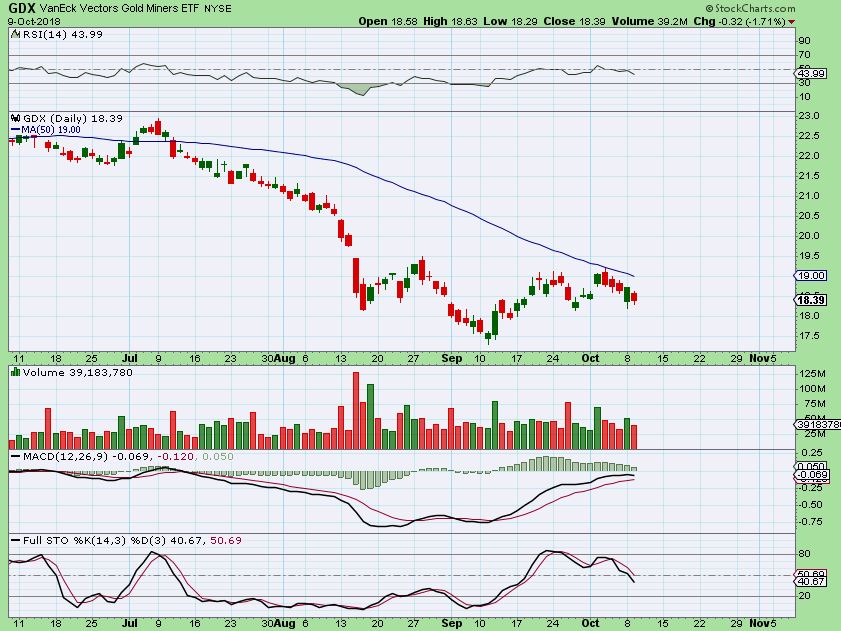Viewport: 841px width, 631px height.
Task: Click the GDX ticker symbol in the header
Action: click(x=21, y=9)
